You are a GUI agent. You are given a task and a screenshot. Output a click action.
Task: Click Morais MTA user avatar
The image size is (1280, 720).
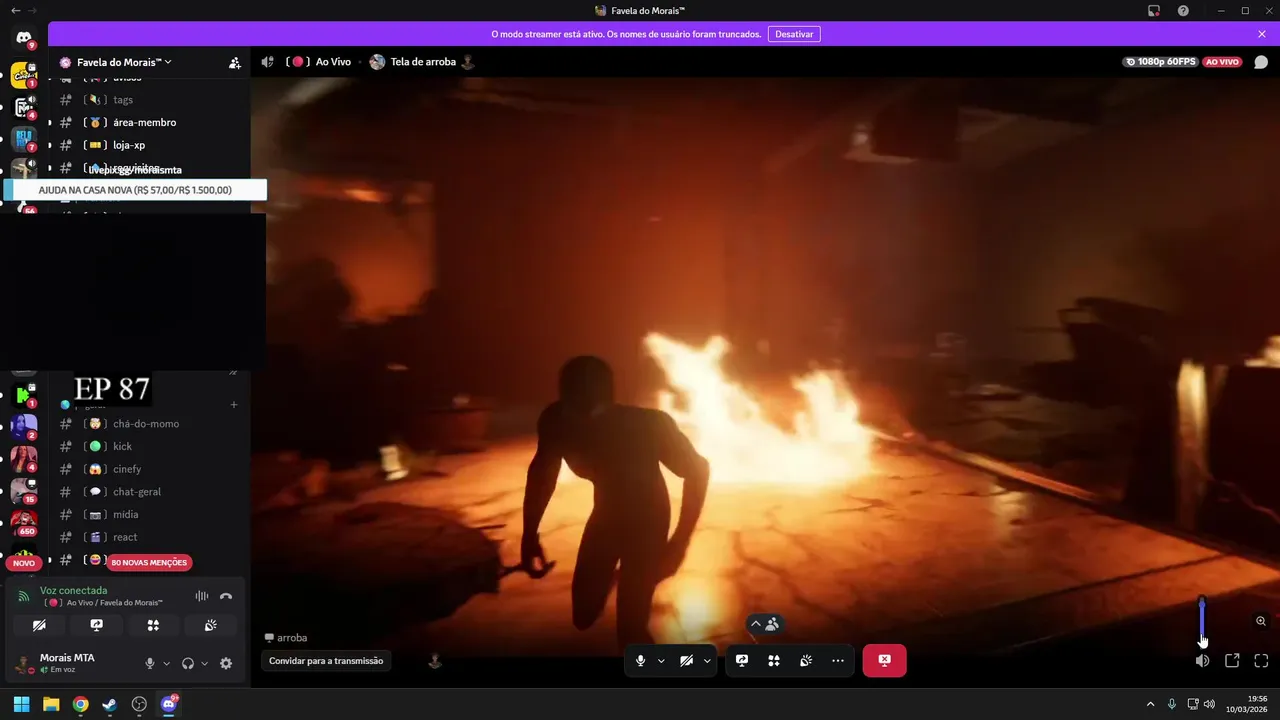pos(23,664)
